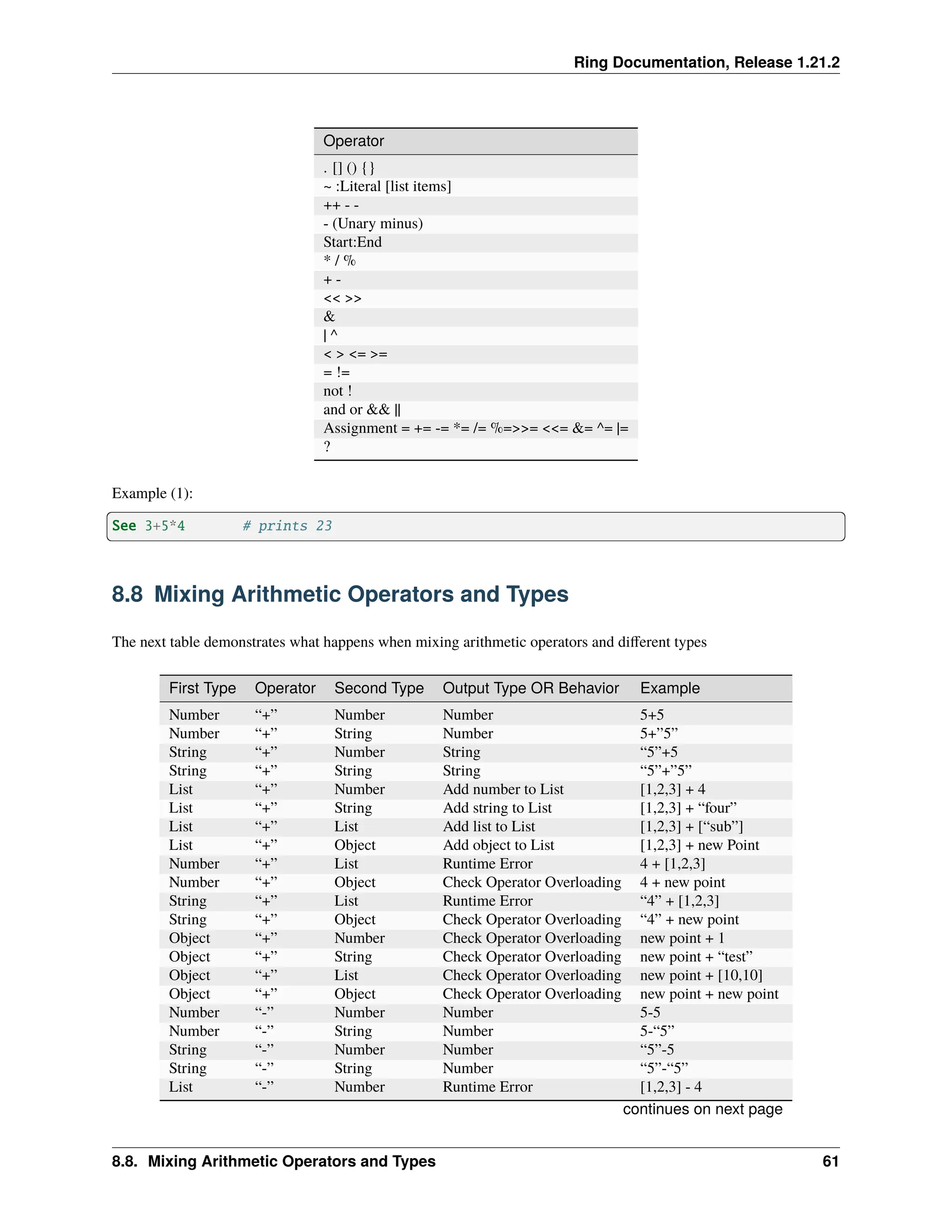952x1232 pixels.
Task: Select the Assignment operators row
Action: 476,428
